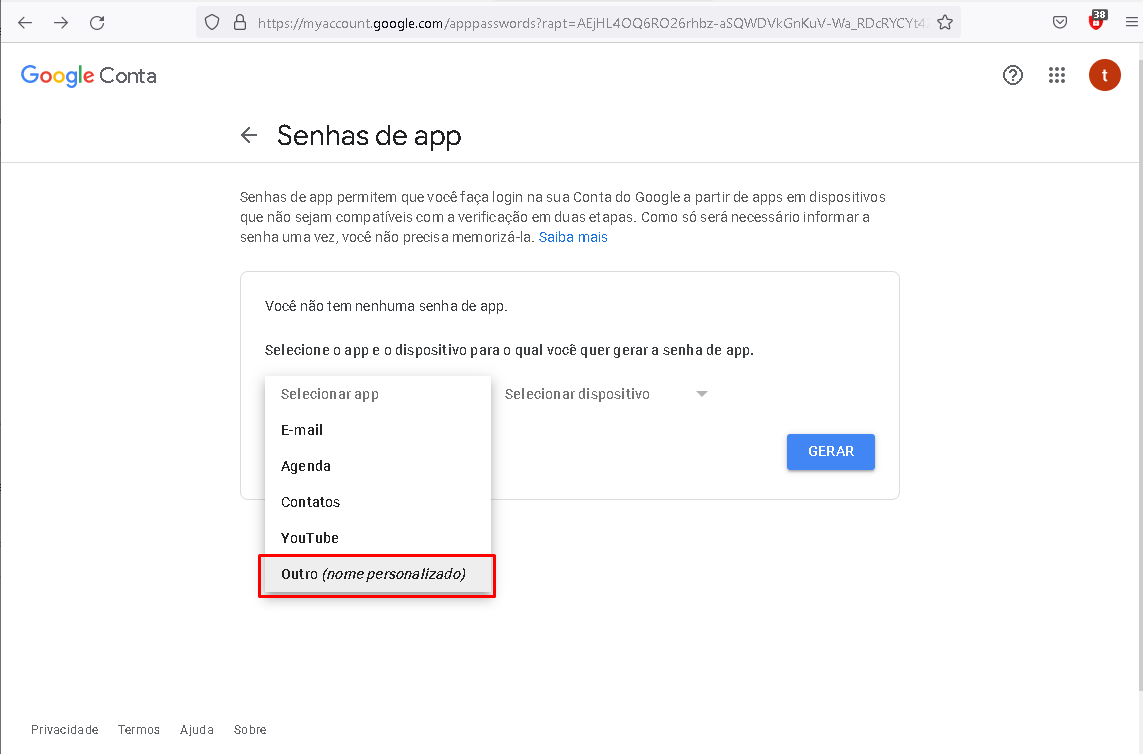Open the account avatar with letter t
Image resolution: width=1143 pixels, height=754 pixels.
1104,75
